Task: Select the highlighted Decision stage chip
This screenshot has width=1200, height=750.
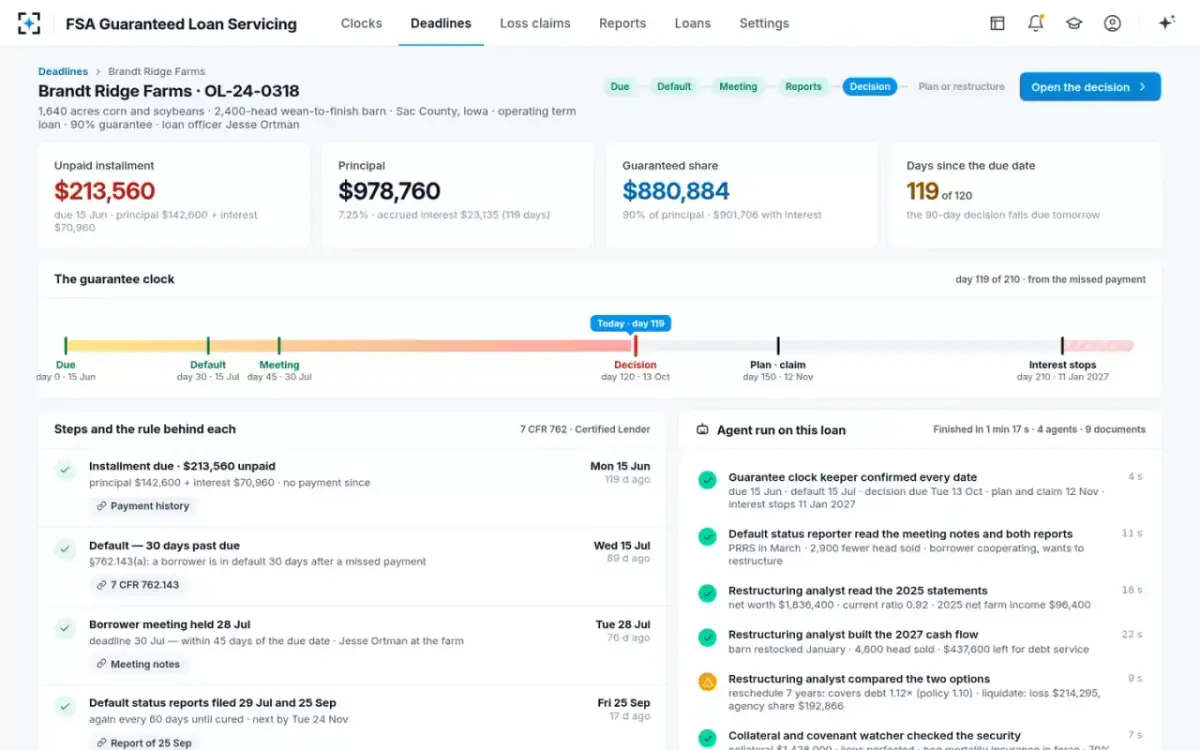Action: coord(870,87)
